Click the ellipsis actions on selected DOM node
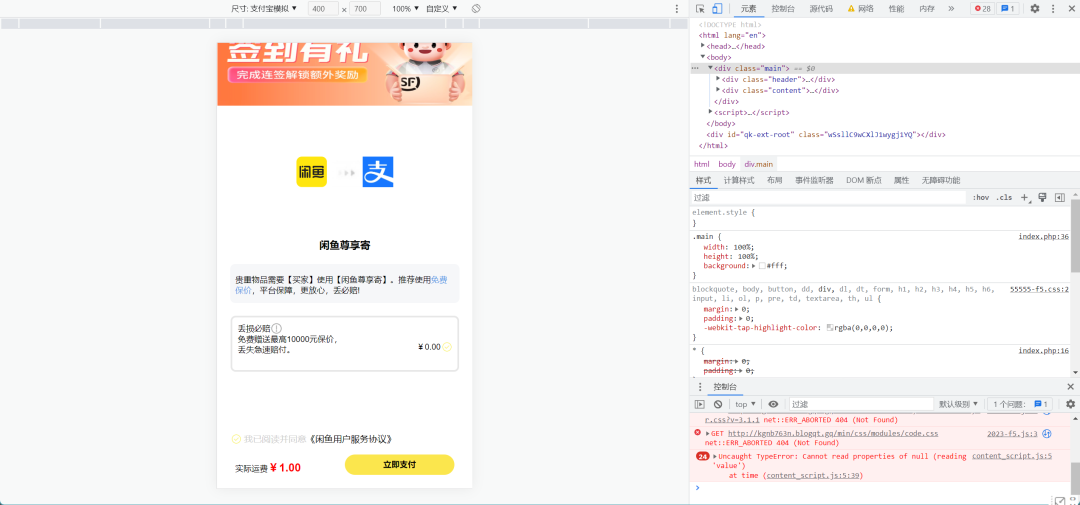Viewport: 1080px width, 505px height. pyautogui.click(x=695, y=68)
